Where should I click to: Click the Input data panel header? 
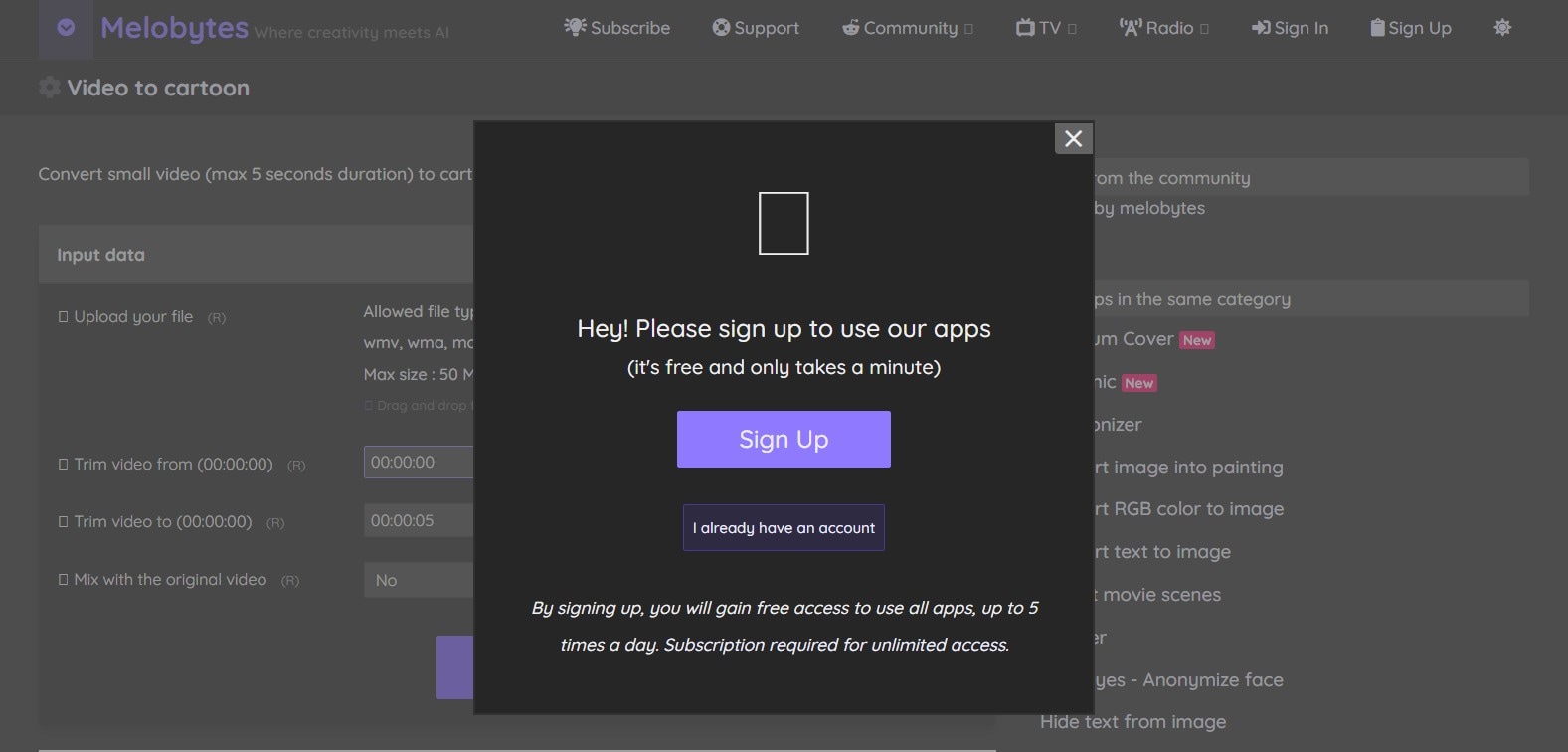[256, 255]
